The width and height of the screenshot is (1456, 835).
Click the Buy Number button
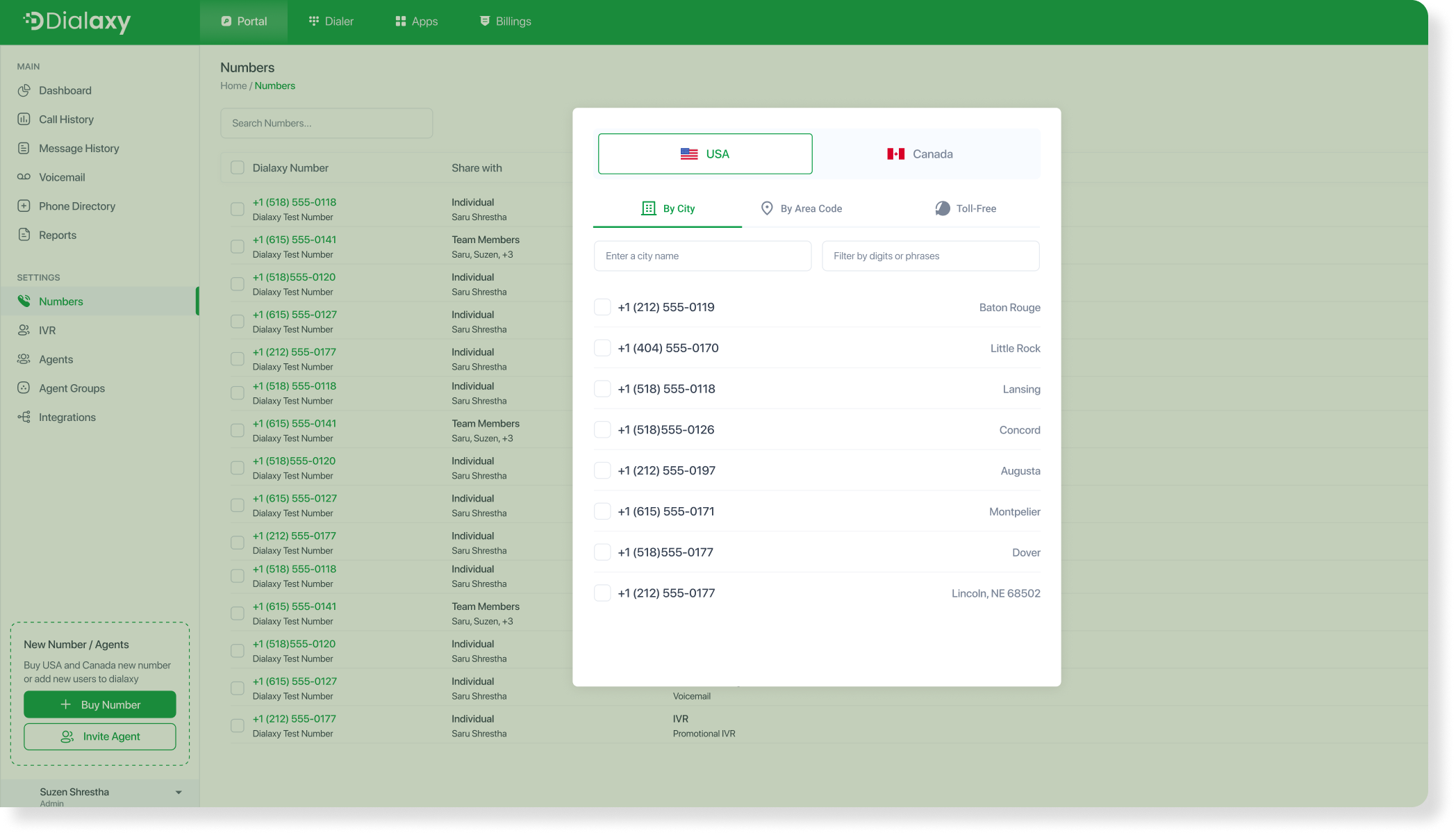tap(99, 704)
